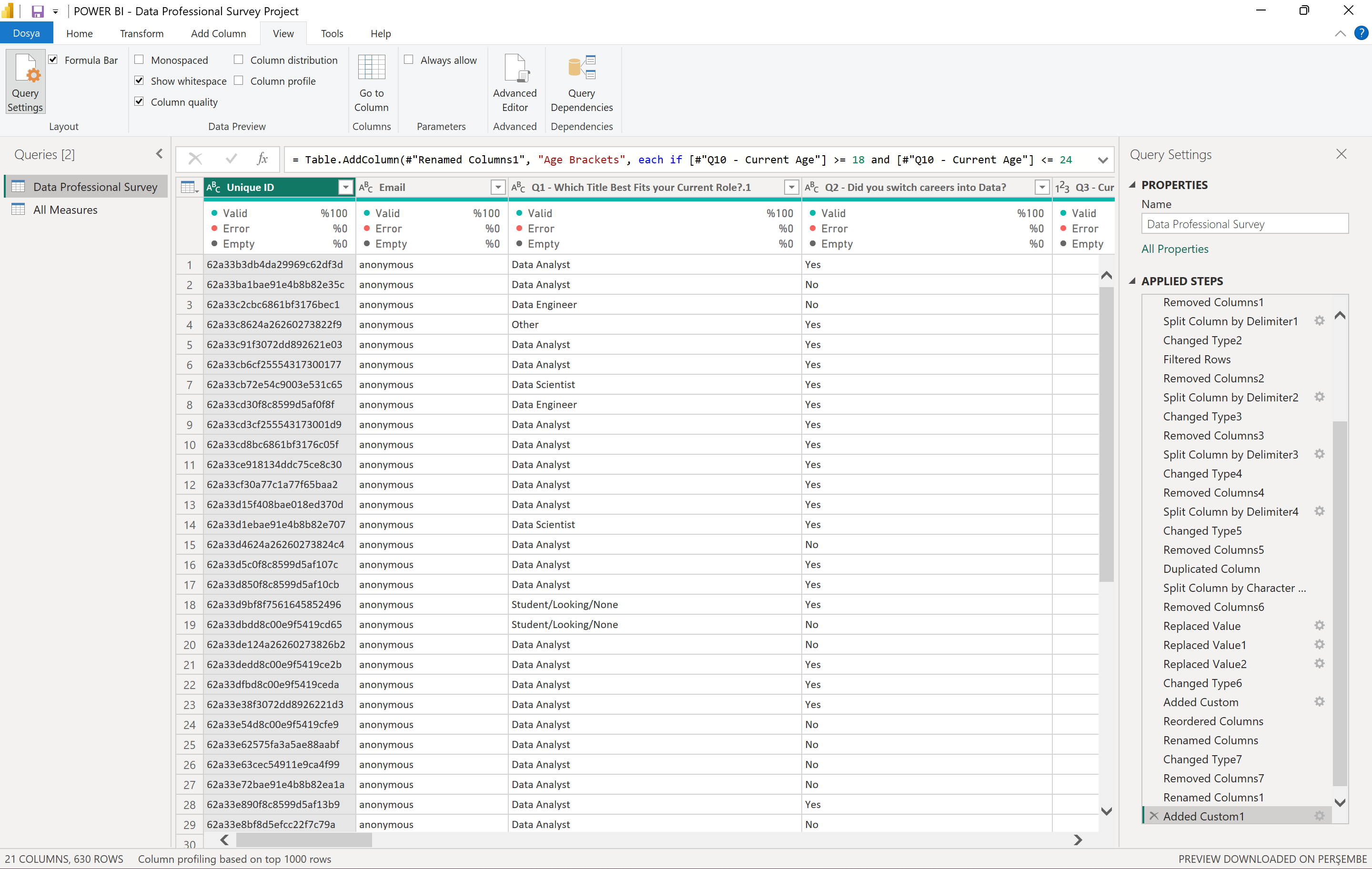1372x869 pixels.
Task: Enable Column distribution checkbox
Action: (x=239, y=59)
